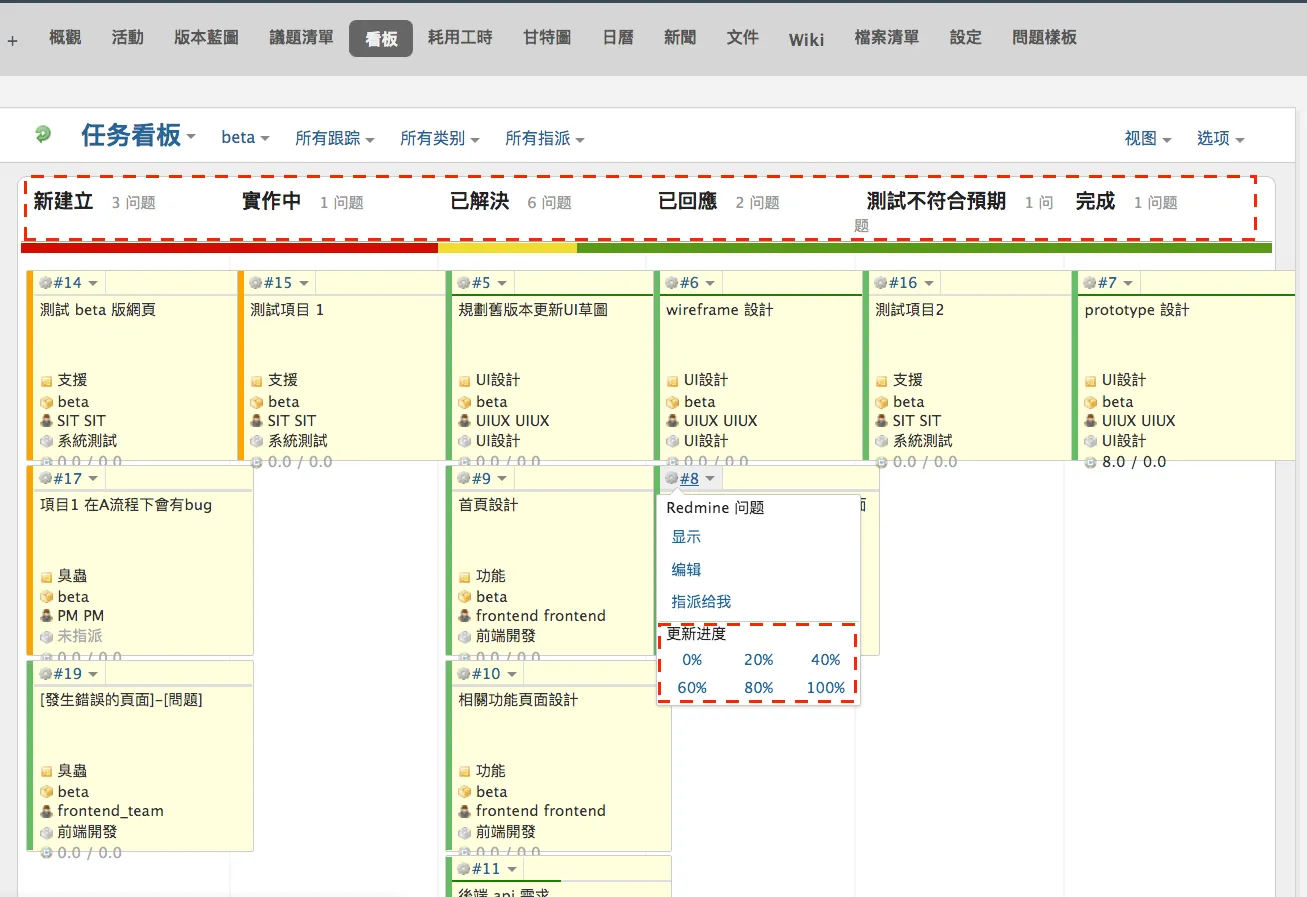Go to the Wiki tab

(x=806, y=39)
